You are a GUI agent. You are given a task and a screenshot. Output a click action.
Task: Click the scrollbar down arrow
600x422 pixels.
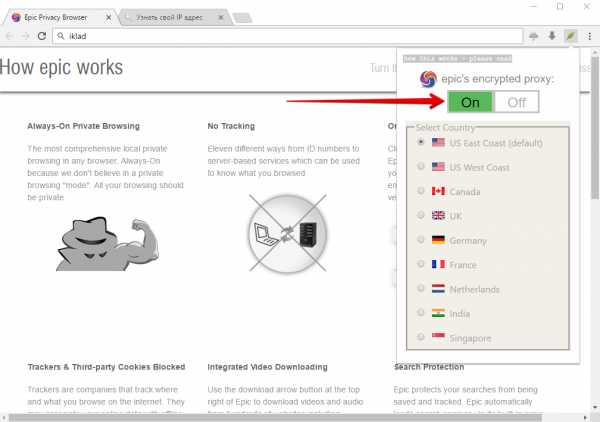tap(595, 407)
